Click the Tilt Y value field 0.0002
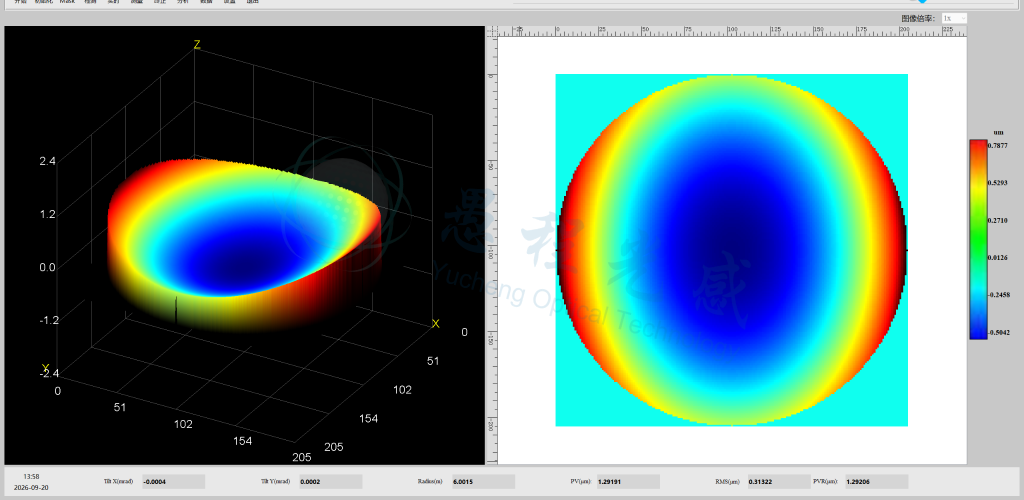 tap(330, 482)
